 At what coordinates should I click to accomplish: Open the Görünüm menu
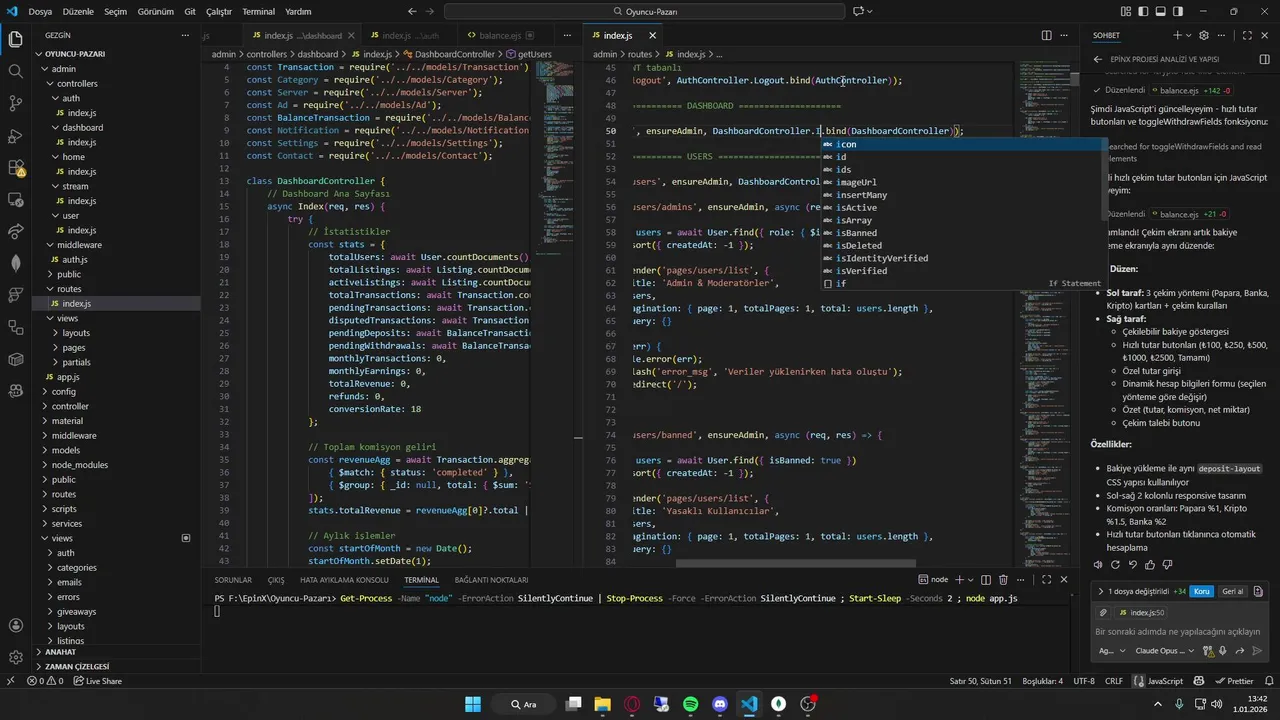155,12
